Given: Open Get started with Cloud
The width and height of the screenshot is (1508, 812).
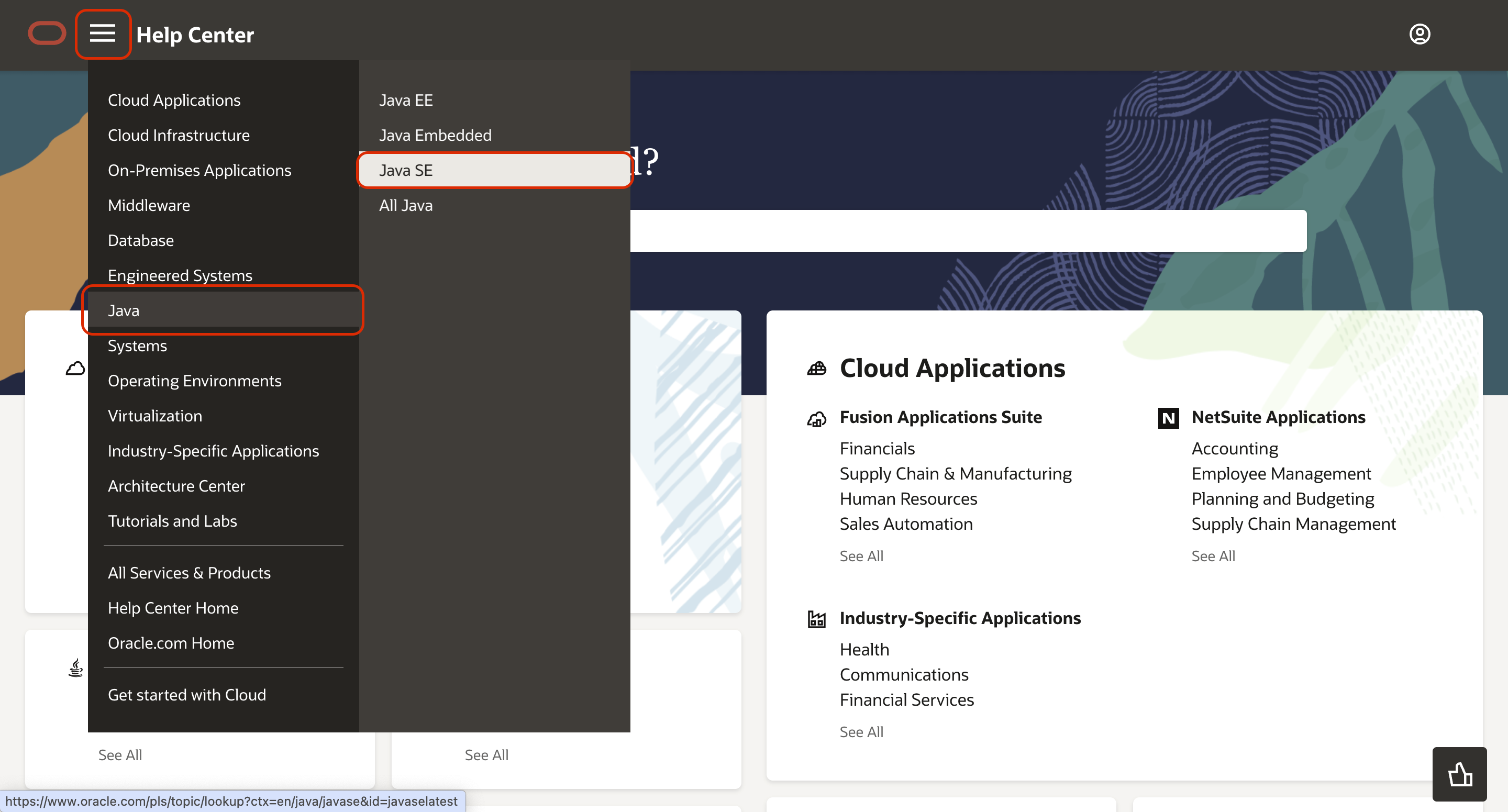Looking at the screenshot, I should tap(187, 695).
